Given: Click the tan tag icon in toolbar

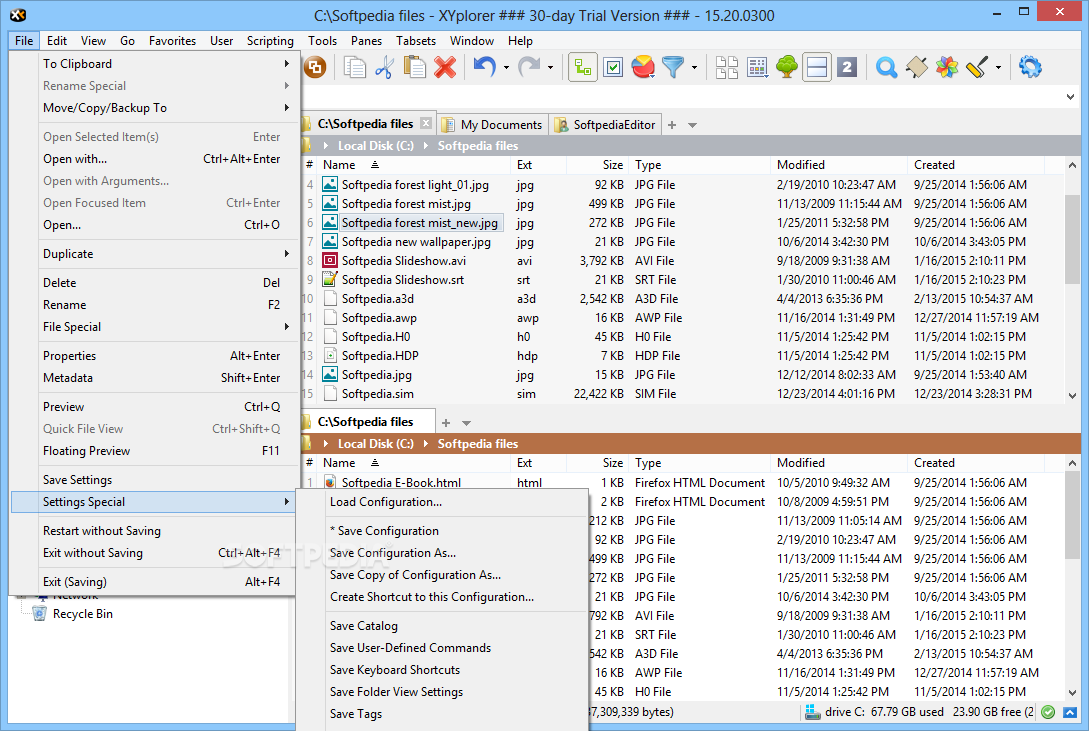Looking at the screenshot, I should click(x=917, y=67).
